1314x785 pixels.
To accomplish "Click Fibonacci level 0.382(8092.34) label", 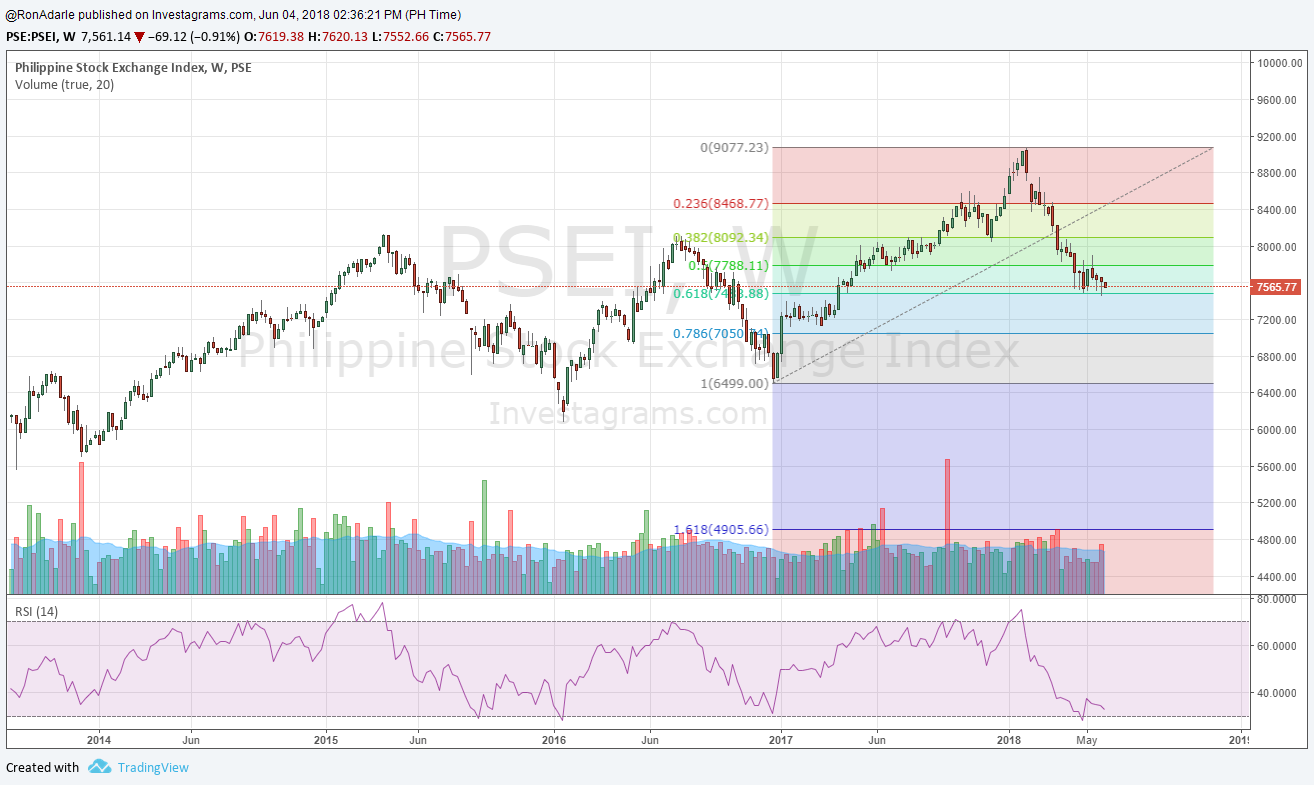I will click(721, 238).
